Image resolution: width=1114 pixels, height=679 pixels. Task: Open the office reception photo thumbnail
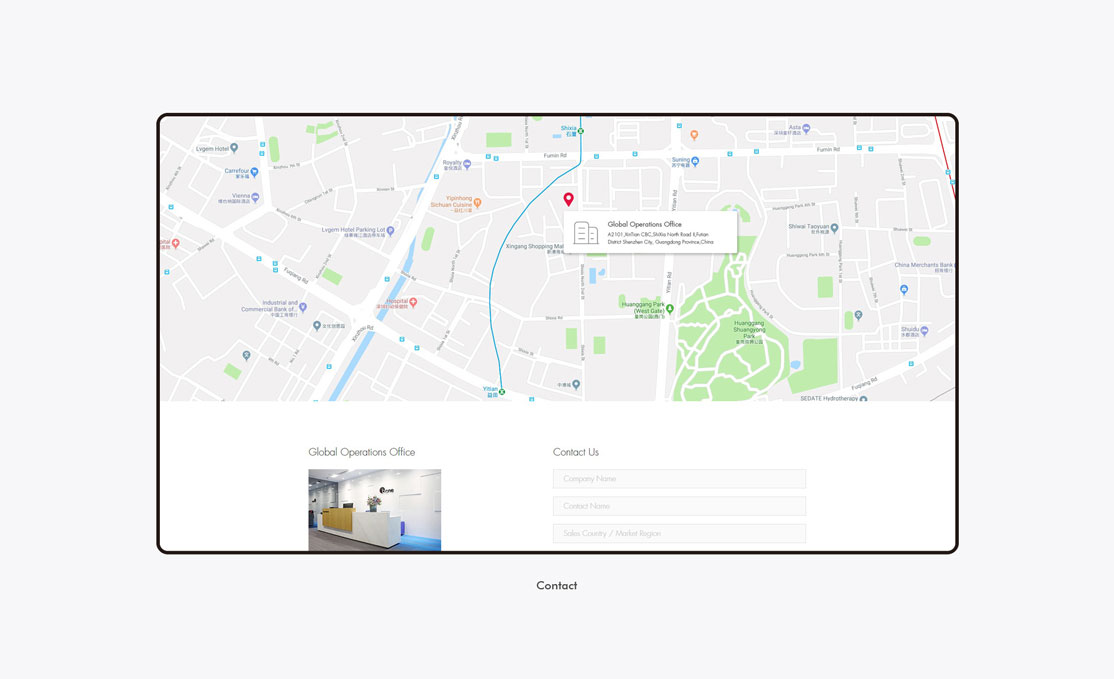[x=374, y=509]
